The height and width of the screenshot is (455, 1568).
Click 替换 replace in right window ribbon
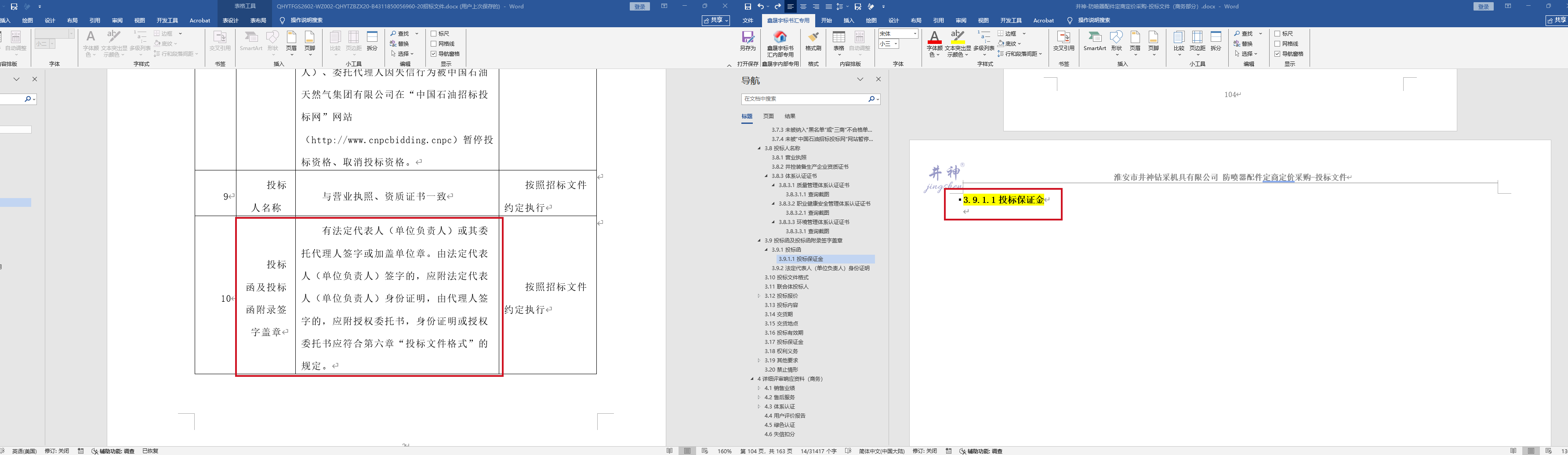1243,44
